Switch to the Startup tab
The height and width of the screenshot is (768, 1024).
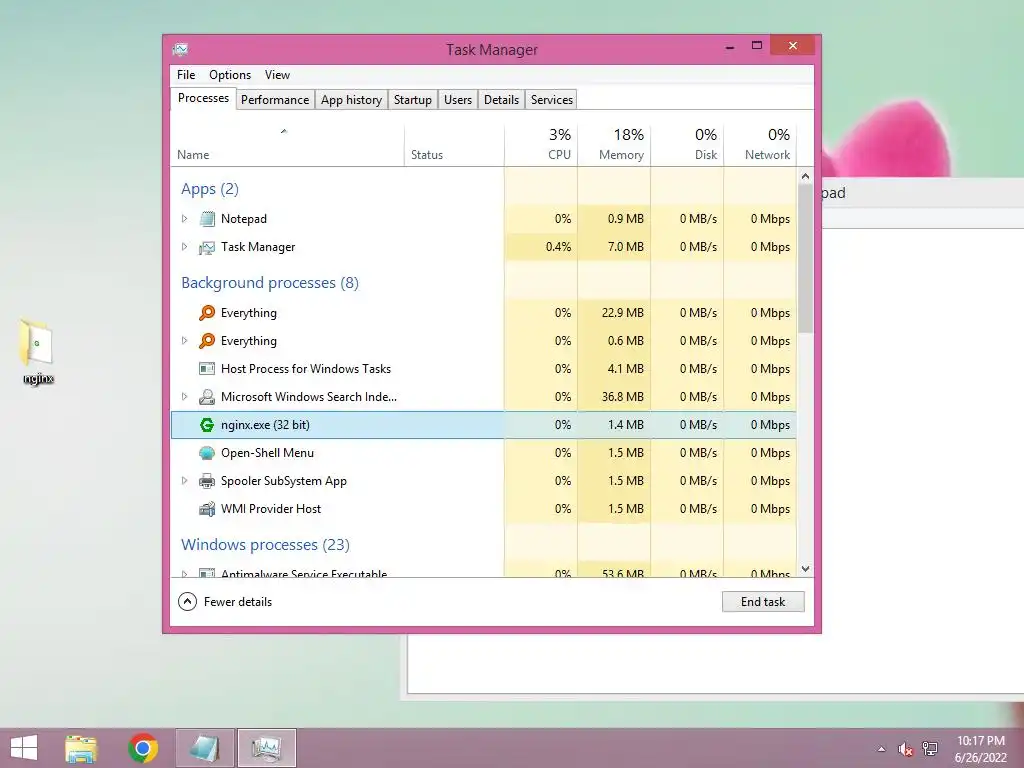413,100
